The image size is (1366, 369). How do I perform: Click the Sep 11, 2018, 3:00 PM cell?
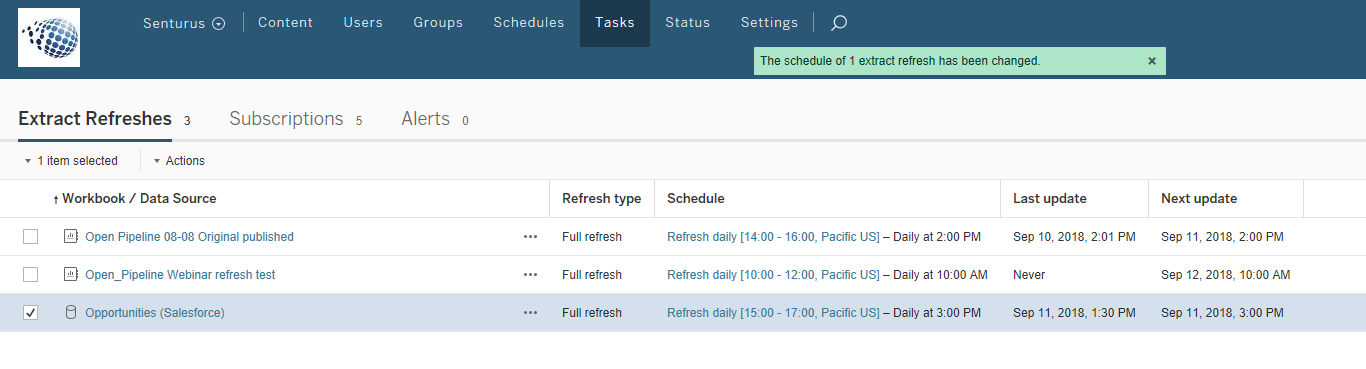pyautogui.click(x=1222, y=313)
